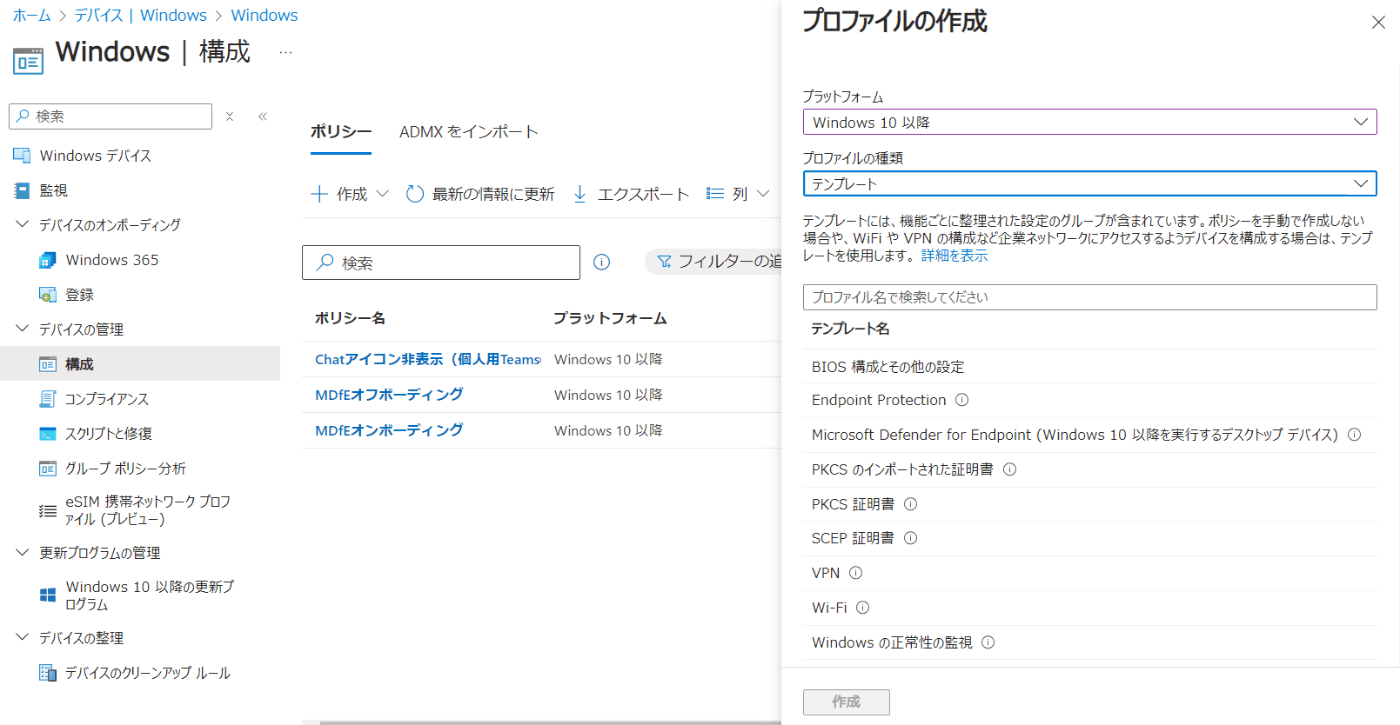The width and height of the screenshot is (1400, 725).
Task: Click the last Windows breadcrumb link
Action: (264, 15)
